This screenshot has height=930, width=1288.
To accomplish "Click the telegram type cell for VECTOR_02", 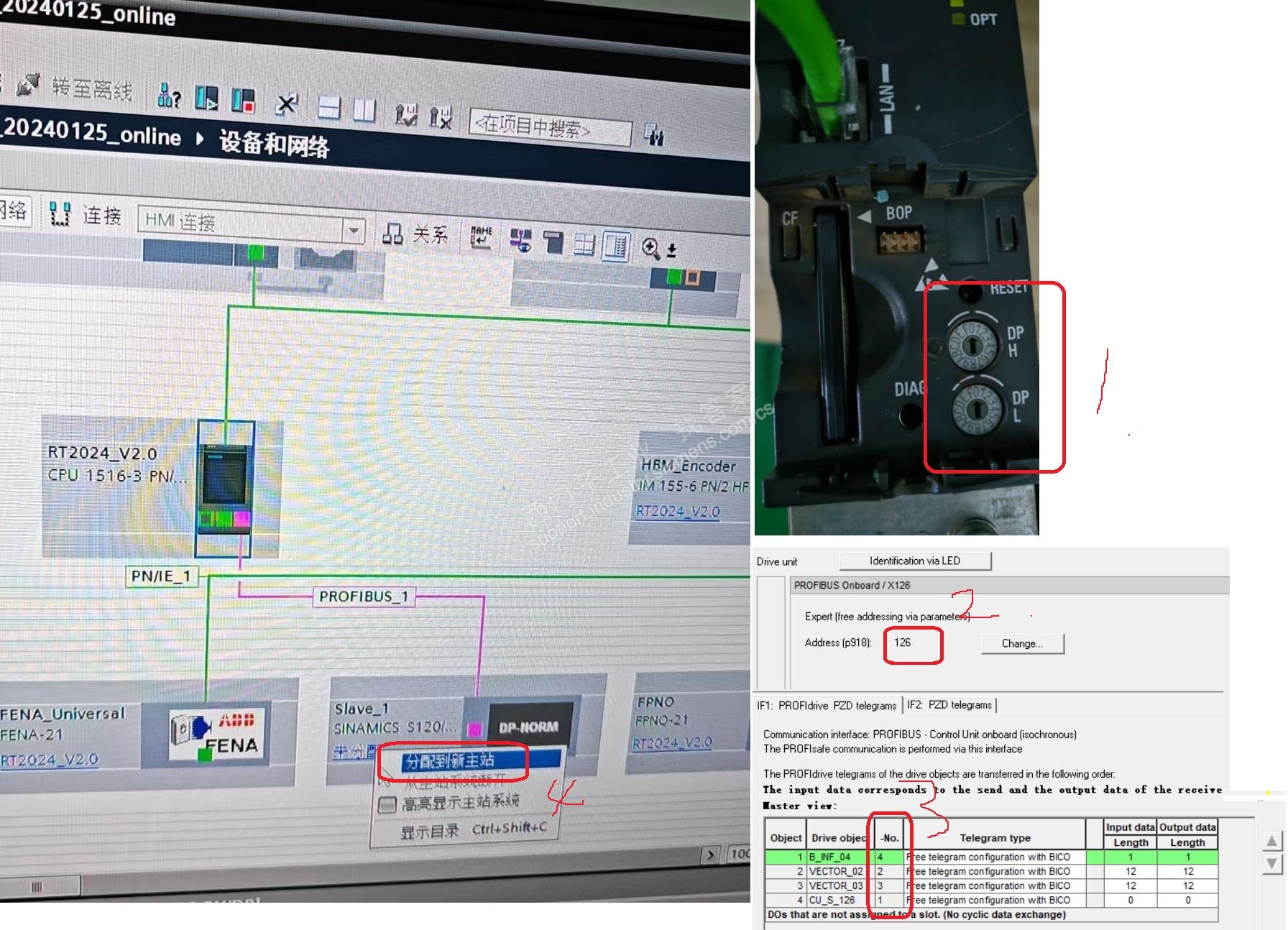I will pos(995,871).
